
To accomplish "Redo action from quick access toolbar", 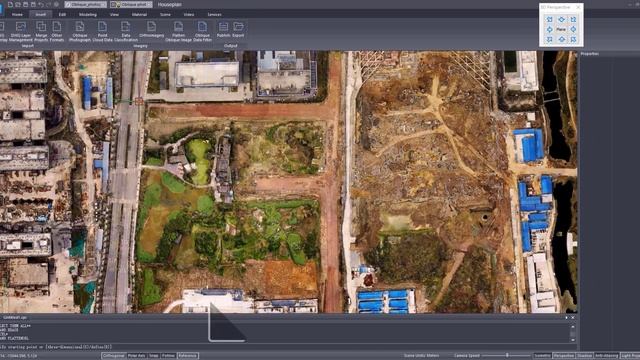I will tap(49, 4).
